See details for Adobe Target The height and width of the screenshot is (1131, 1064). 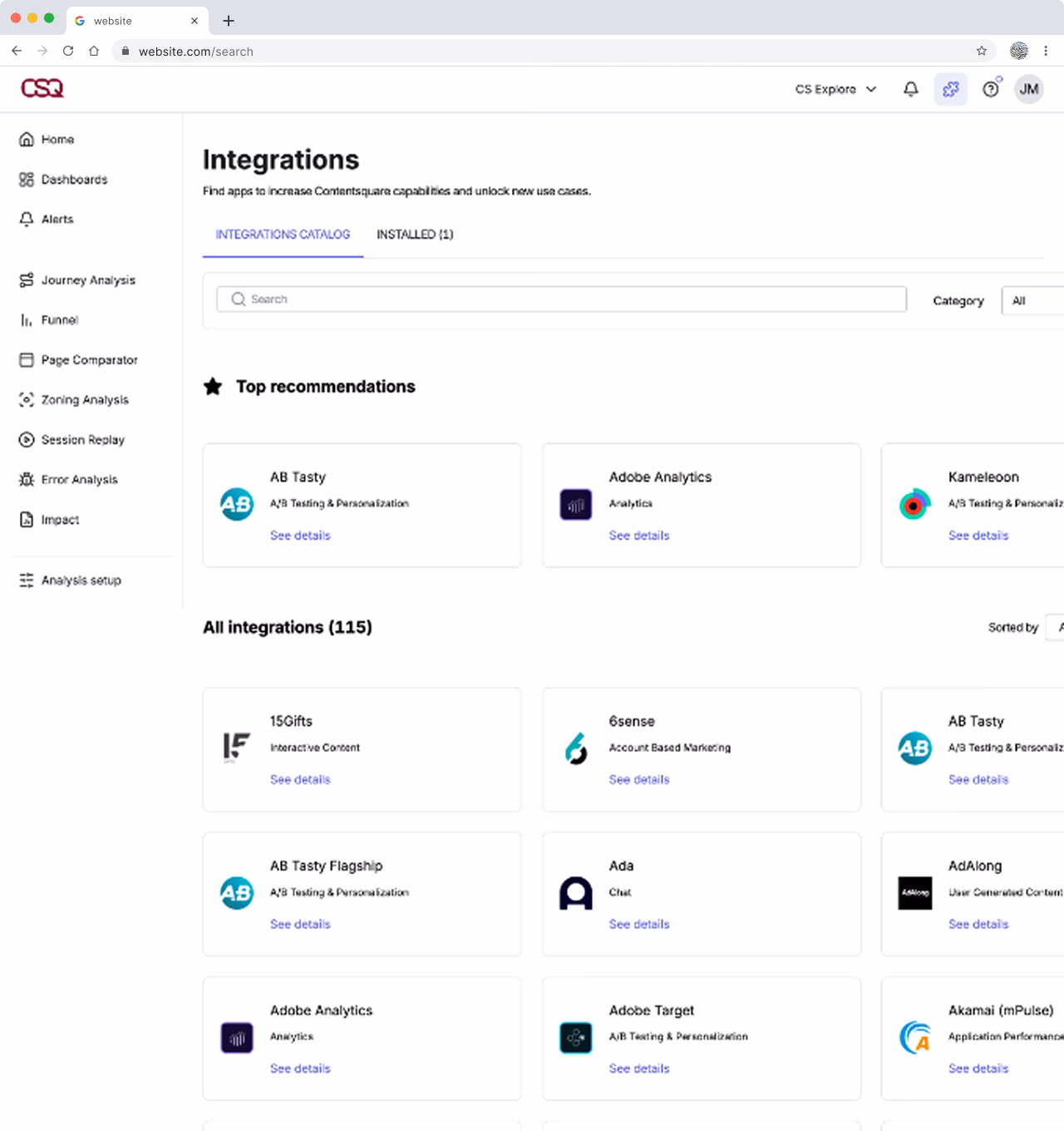639,1069
